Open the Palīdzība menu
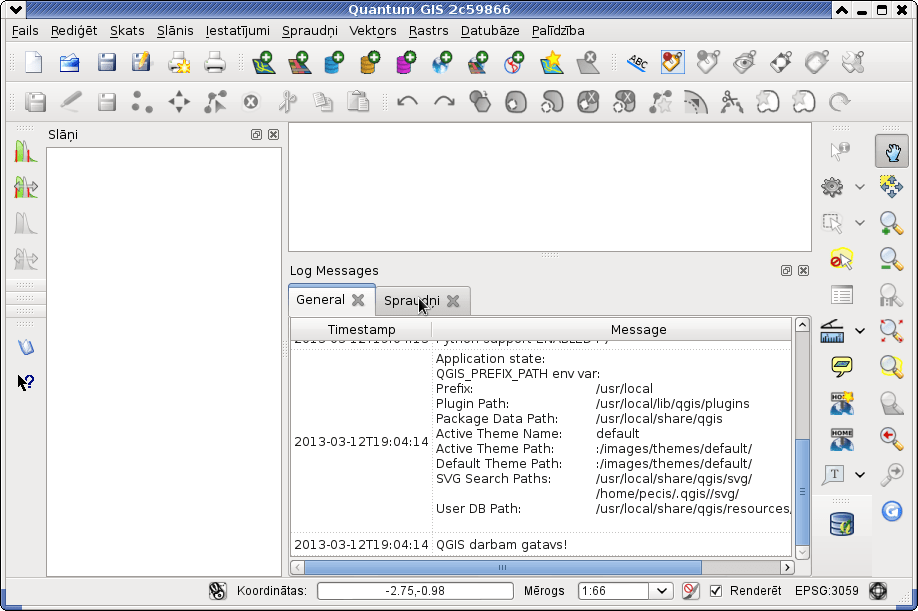The image size is (918, 611). (558, 30)
